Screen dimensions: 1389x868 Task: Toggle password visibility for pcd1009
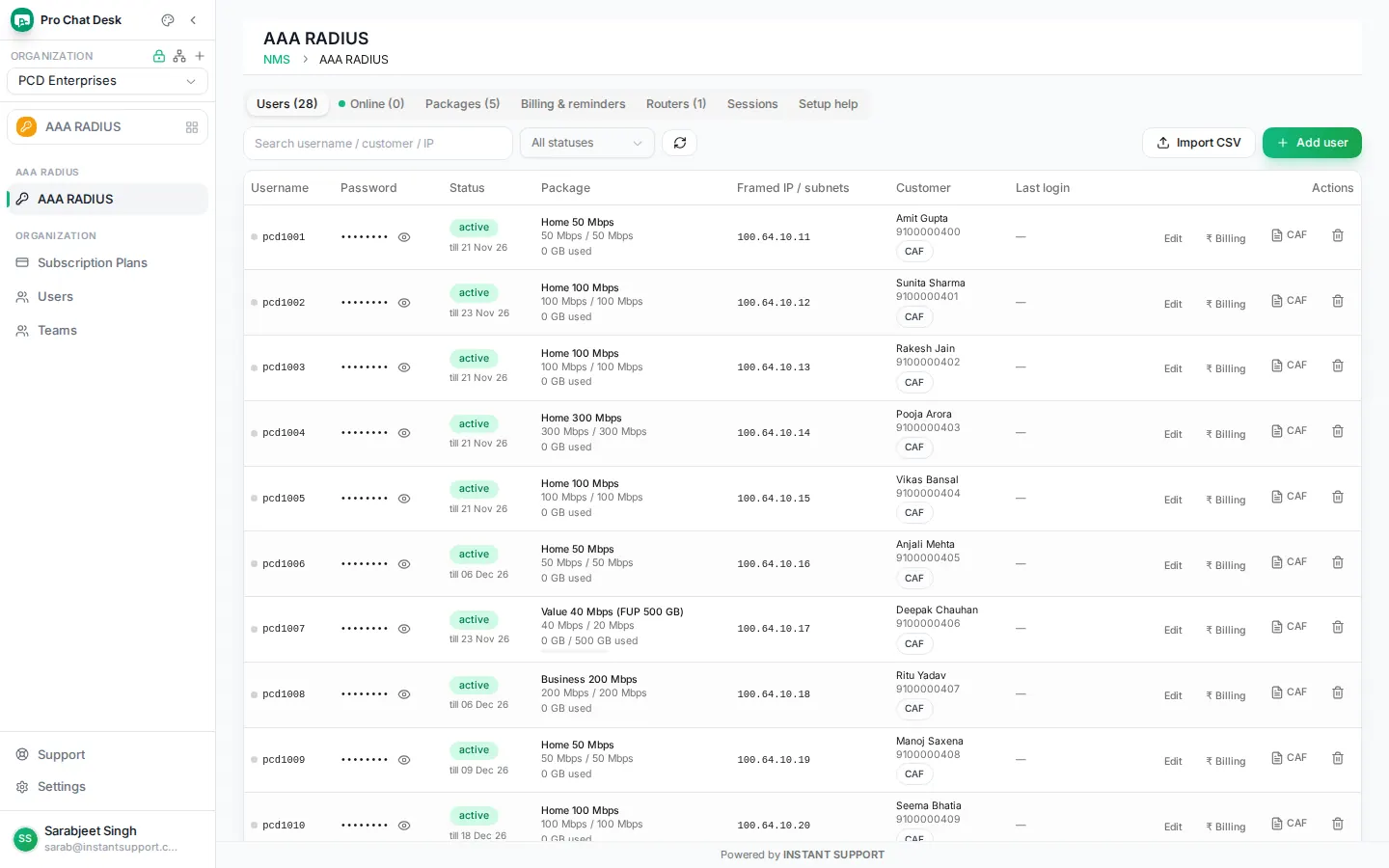tap(404, 760)
